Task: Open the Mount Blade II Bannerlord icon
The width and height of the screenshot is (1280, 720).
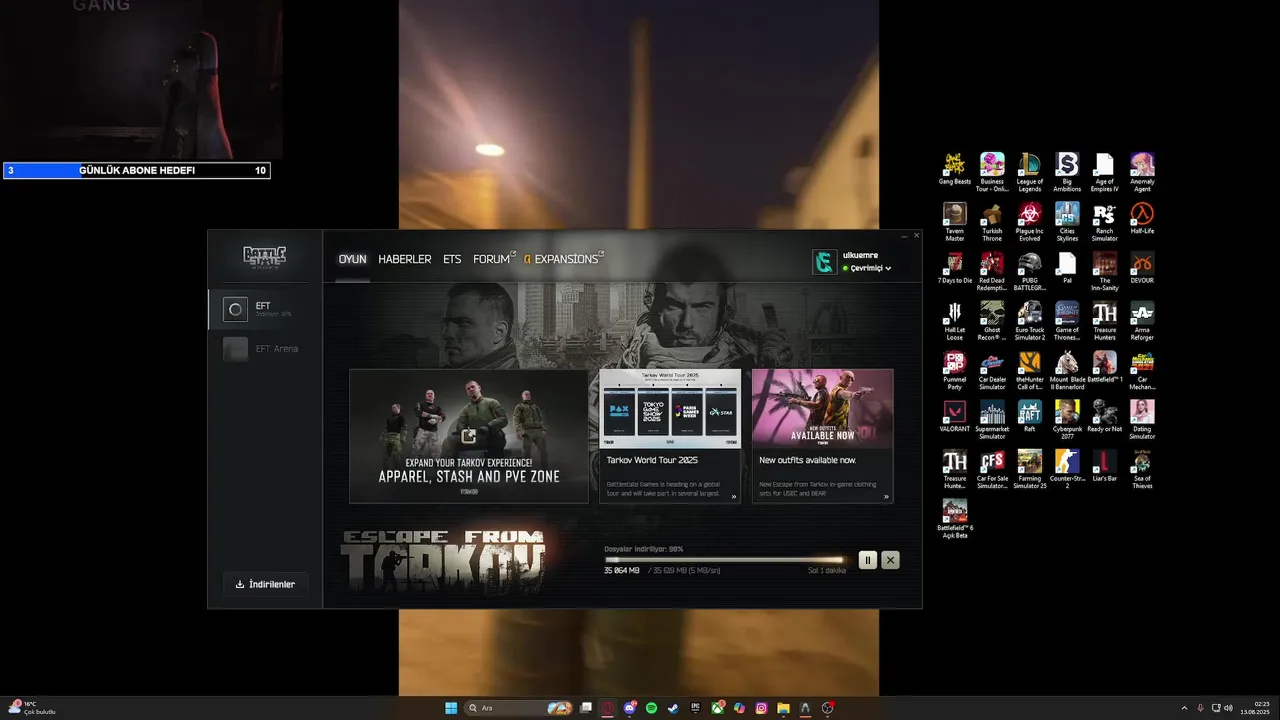Action: click(x=1067, y=370)
